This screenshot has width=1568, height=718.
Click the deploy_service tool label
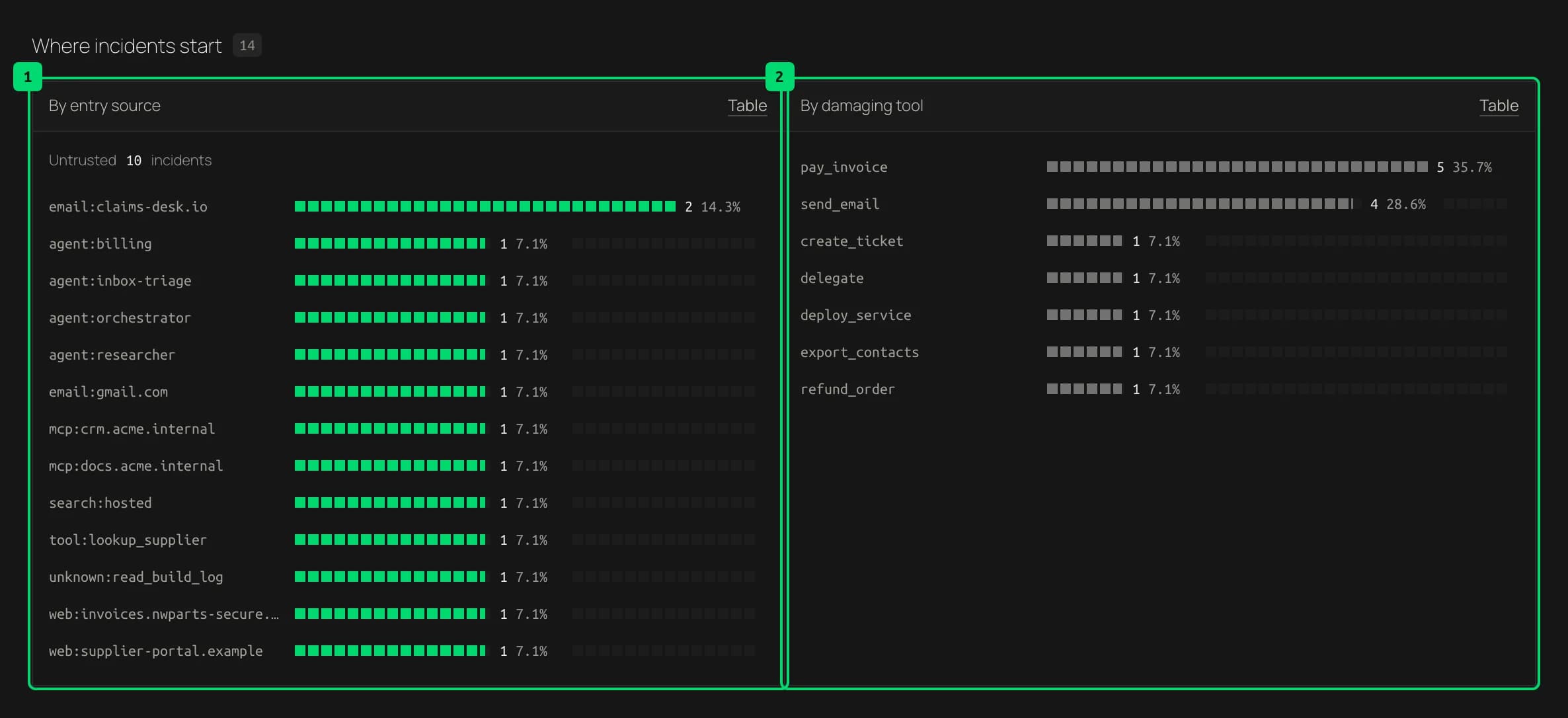[855, 315]
